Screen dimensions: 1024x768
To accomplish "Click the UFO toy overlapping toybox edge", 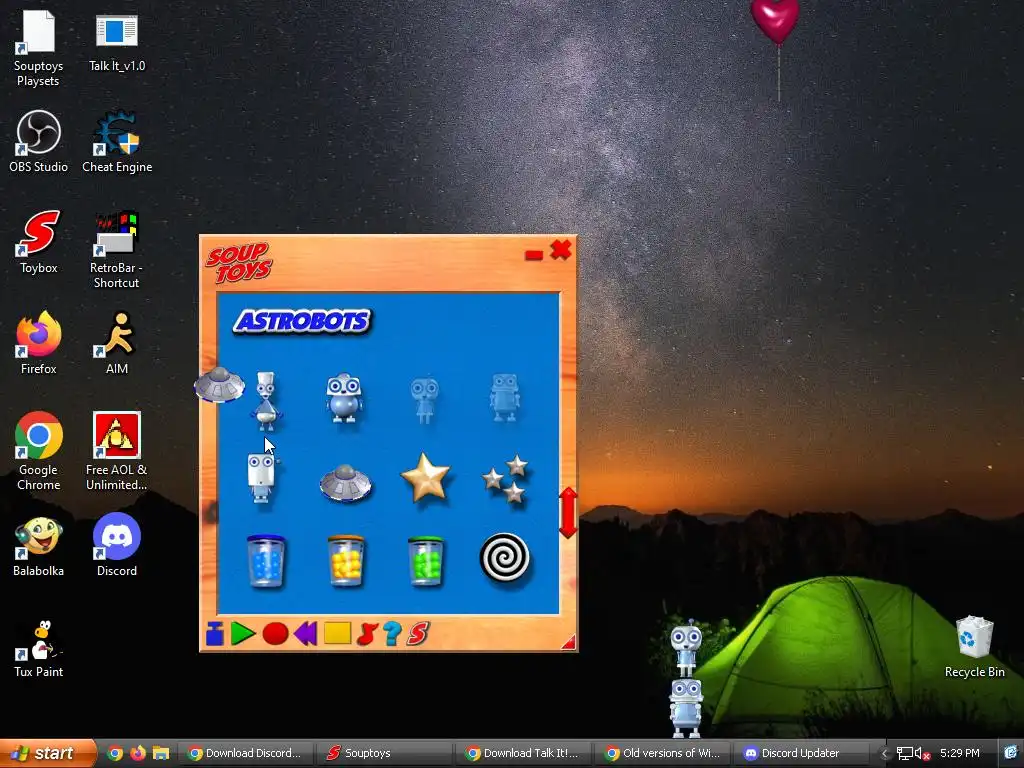I will click(219, 385).
